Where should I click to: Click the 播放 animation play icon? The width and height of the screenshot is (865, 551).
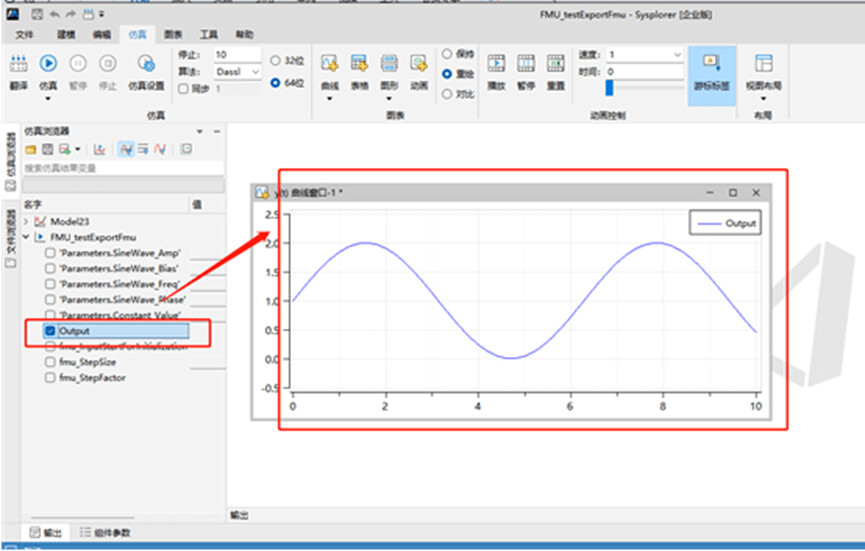[x=496, y=63]
